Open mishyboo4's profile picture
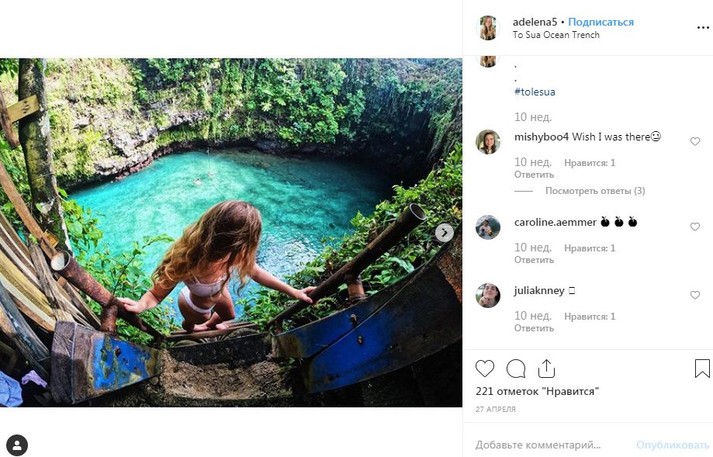 click(488, 142)
